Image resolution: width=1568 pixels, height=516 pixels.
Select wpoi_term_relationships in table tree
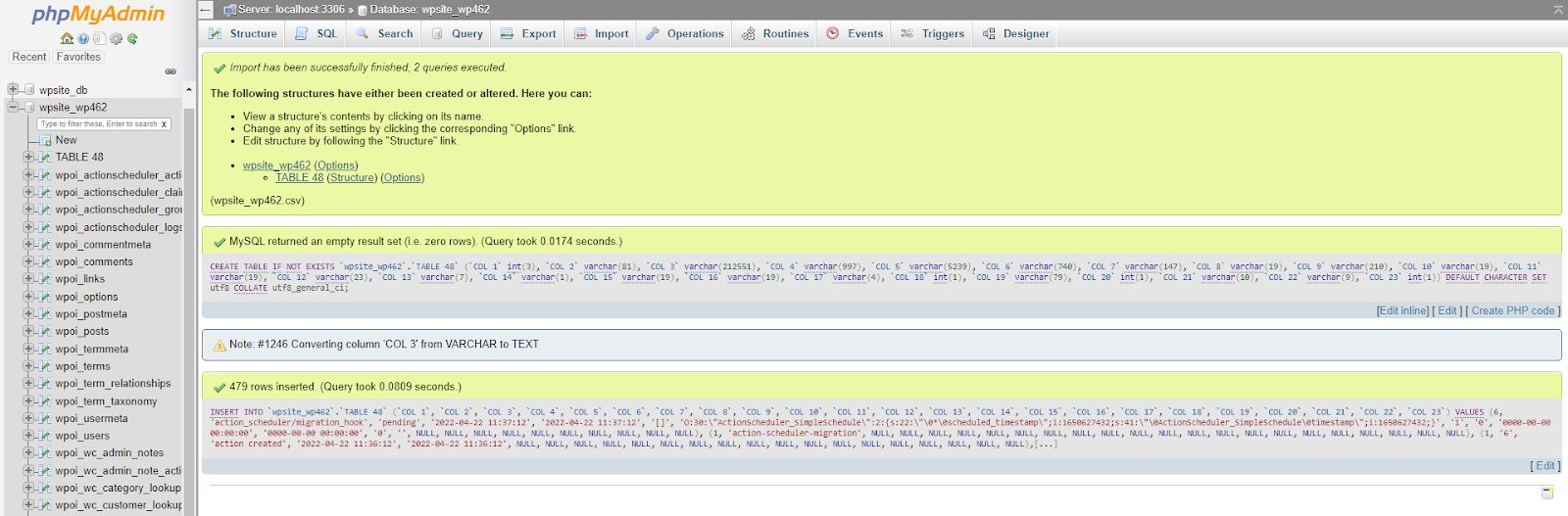pyautogui.click(x=113, y=384)
